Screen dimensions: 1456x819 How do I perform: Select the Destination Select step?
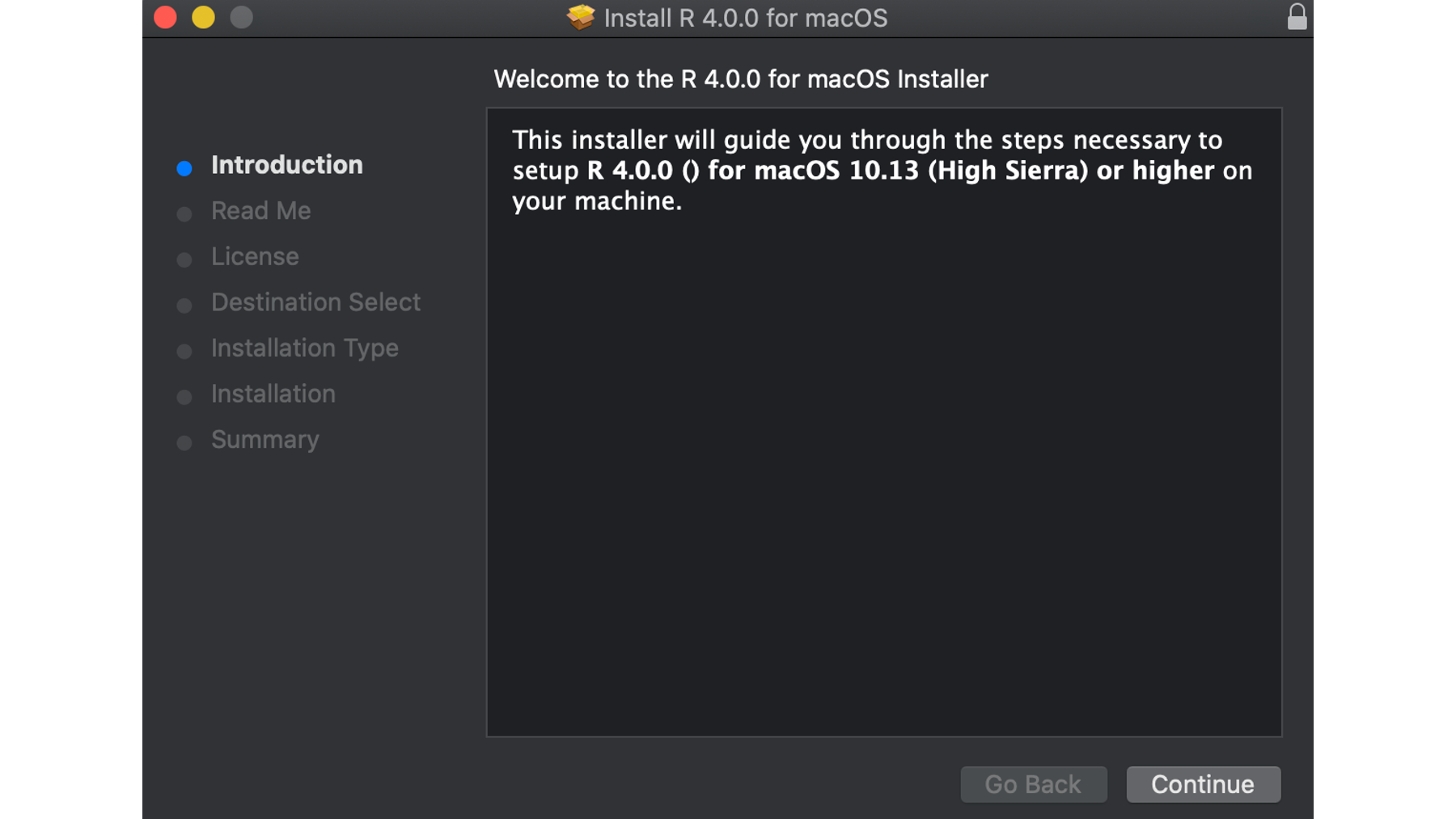coord(315,302)
